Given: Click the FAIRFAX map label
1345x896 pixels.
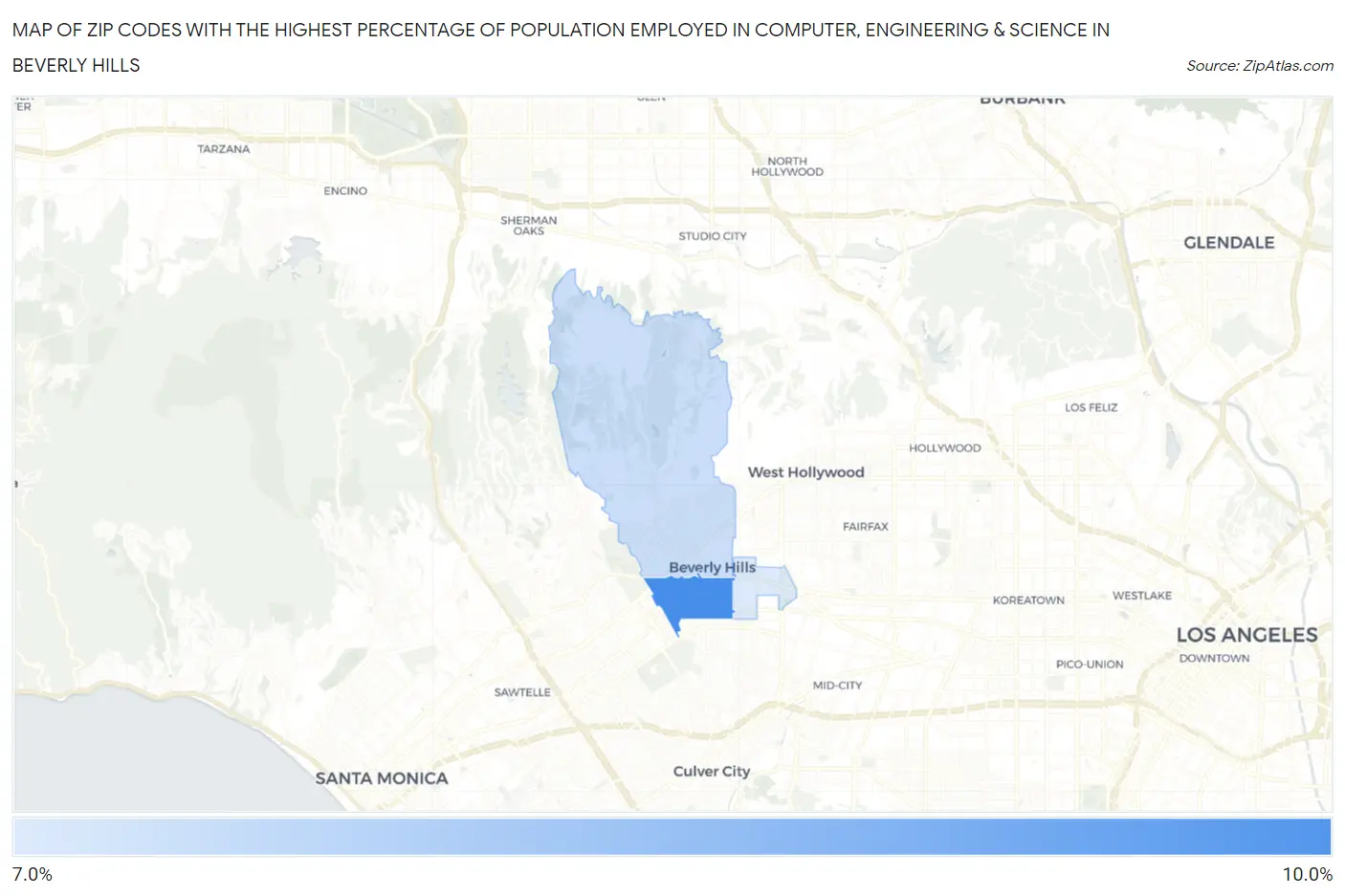Looking at the screenshot, I should tap(866, 527).
